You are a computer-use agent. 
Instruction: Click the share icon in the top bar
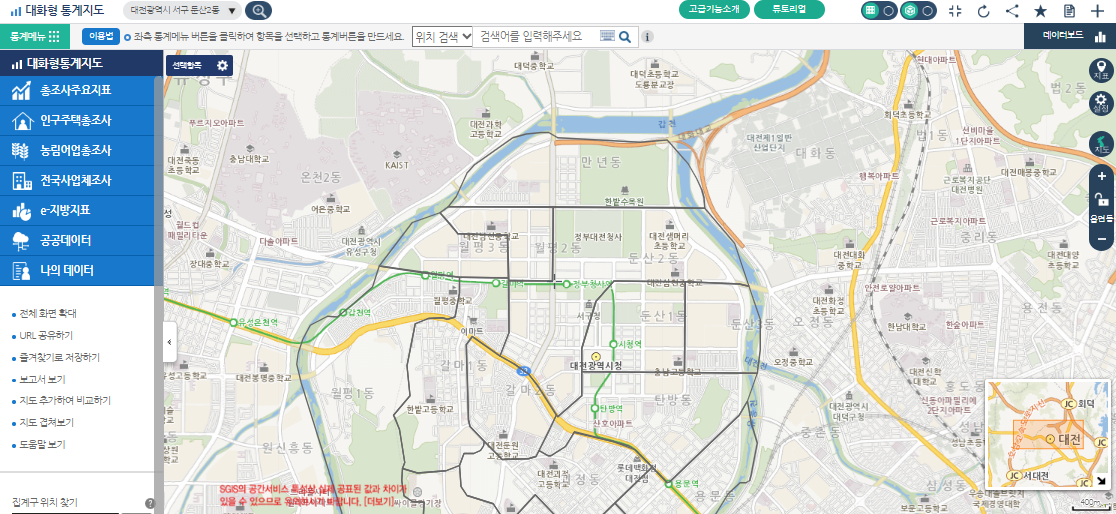(x=1012, y=11)
